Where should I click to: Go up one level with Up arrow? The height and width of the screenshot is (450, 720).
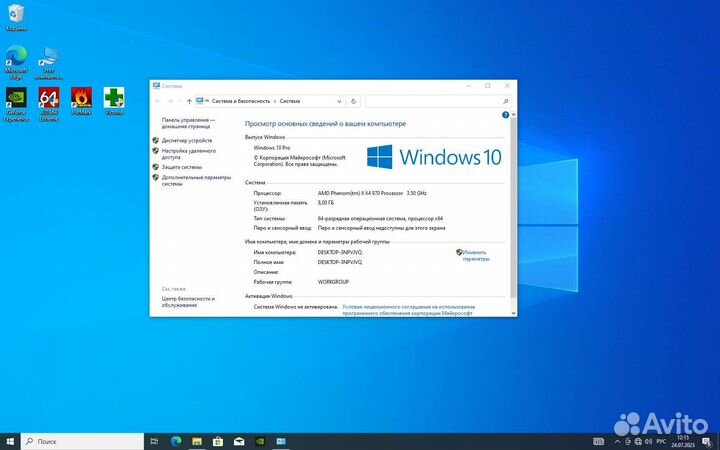pyautogui.click(x=189, y=101)
